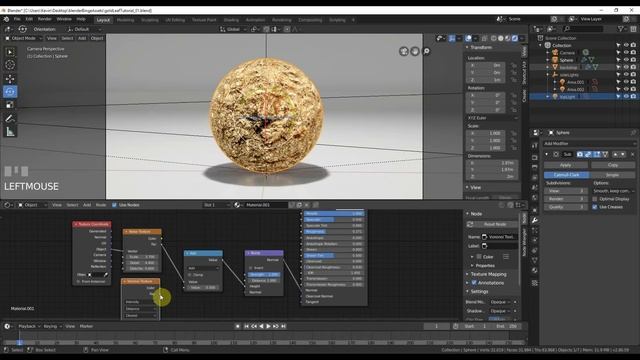Click the Blender logo menu icon

6,19
